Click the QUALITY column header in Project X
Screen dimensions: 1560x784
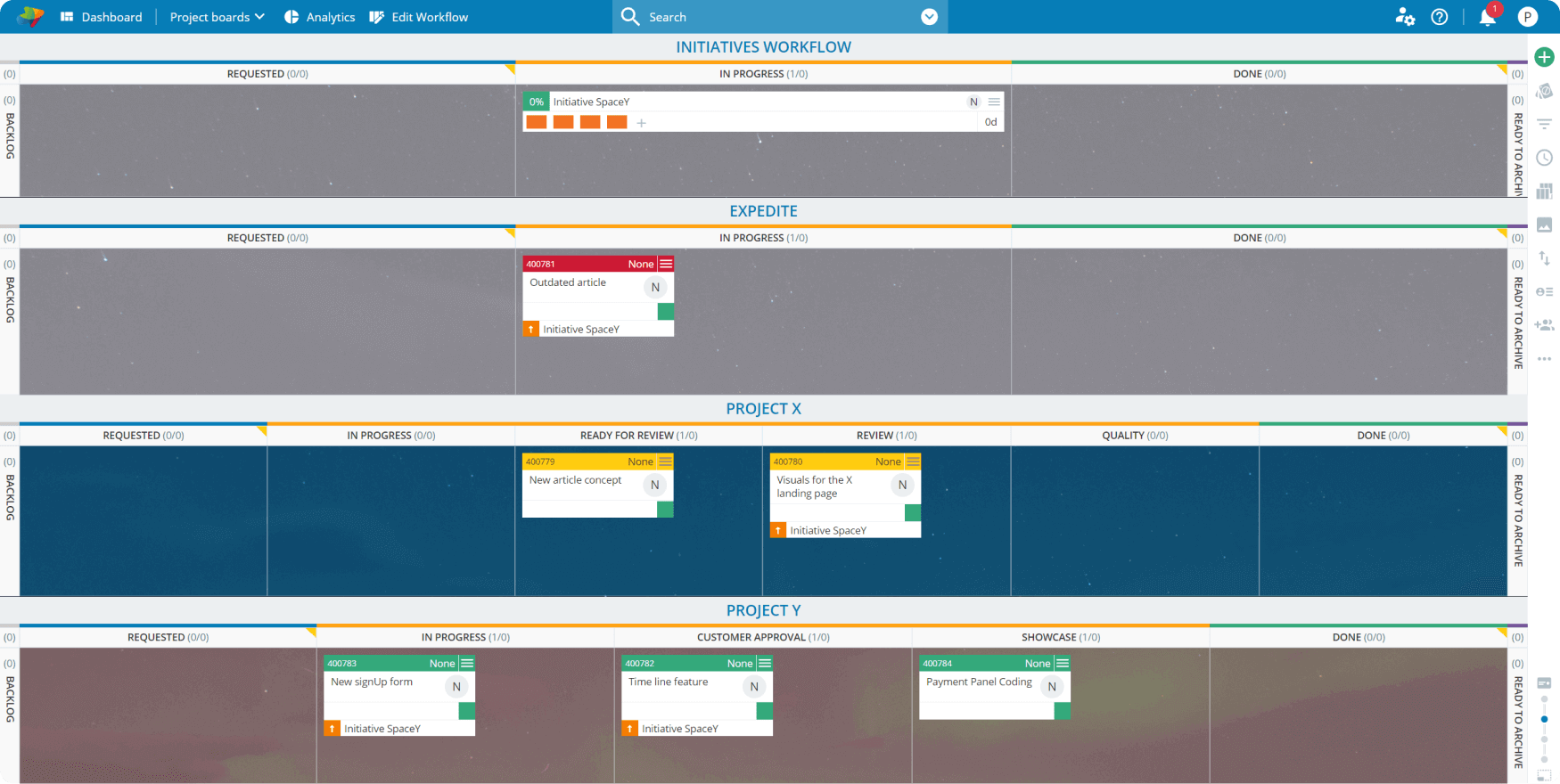[x=1135, y=436]
